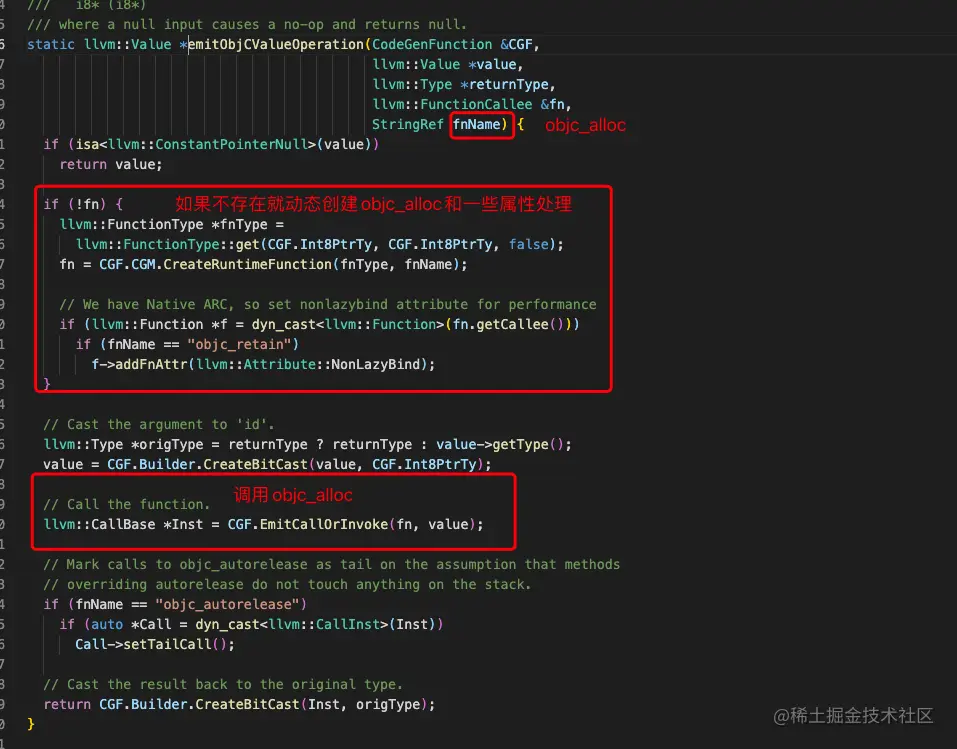Click the "objc_retain" string literal
This screenshot has width=957, height=749.
(239, 345)
